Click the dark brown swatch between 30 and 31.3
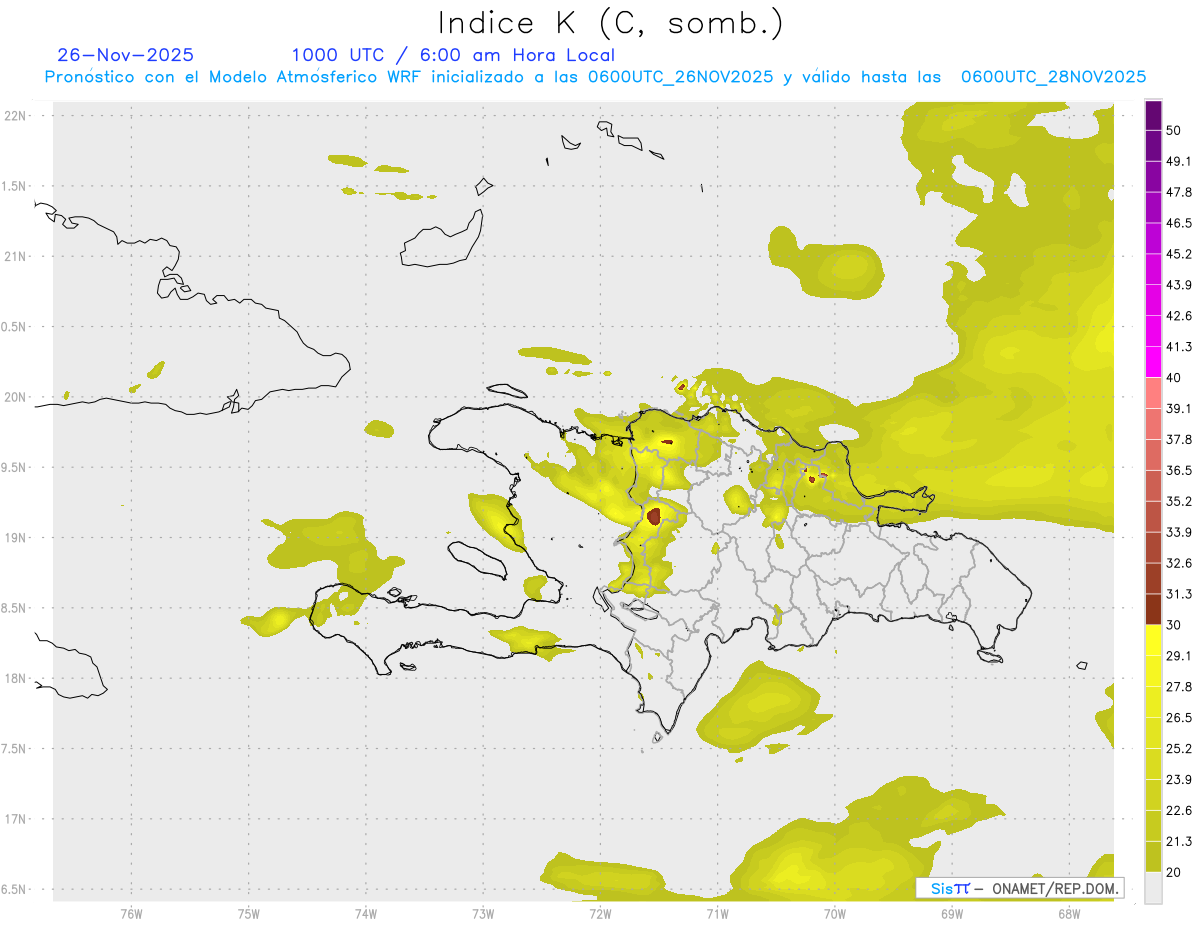The height and width of the screenshot is (927, 1200). tap(1153, 609)
